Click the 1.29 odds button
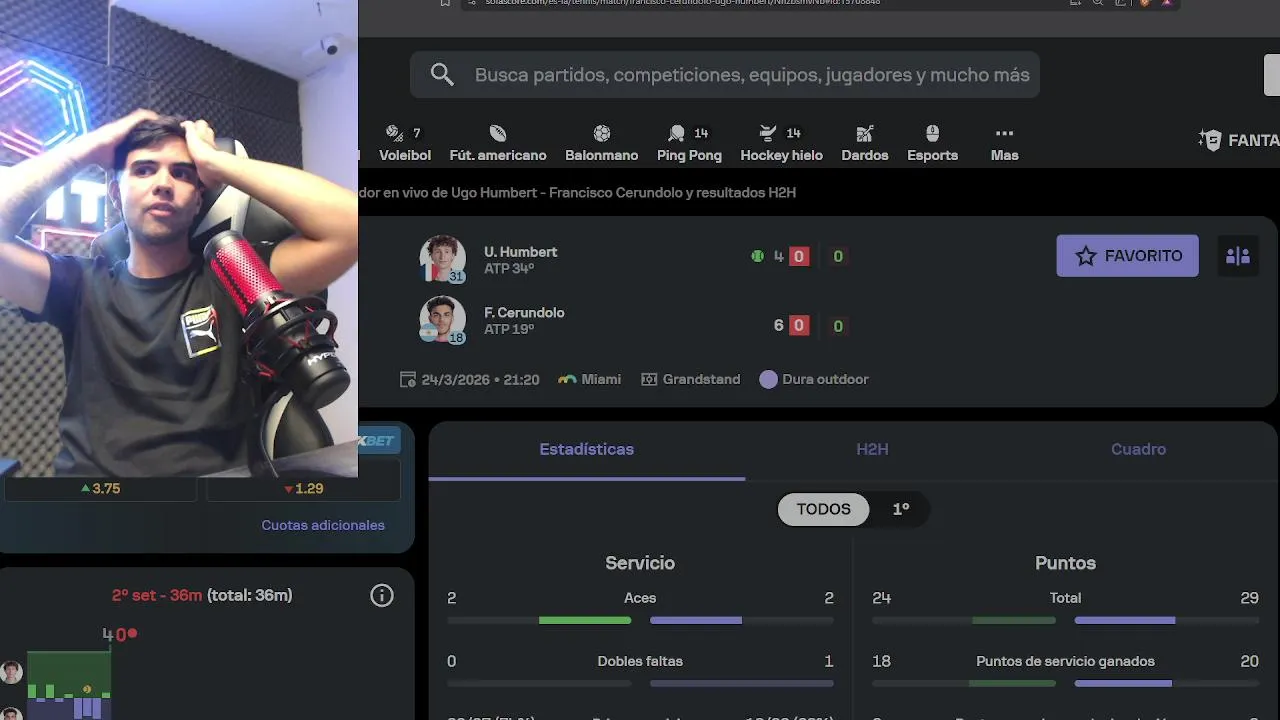The height and width of the screenshot is (720, 1280). click(303, 489)
